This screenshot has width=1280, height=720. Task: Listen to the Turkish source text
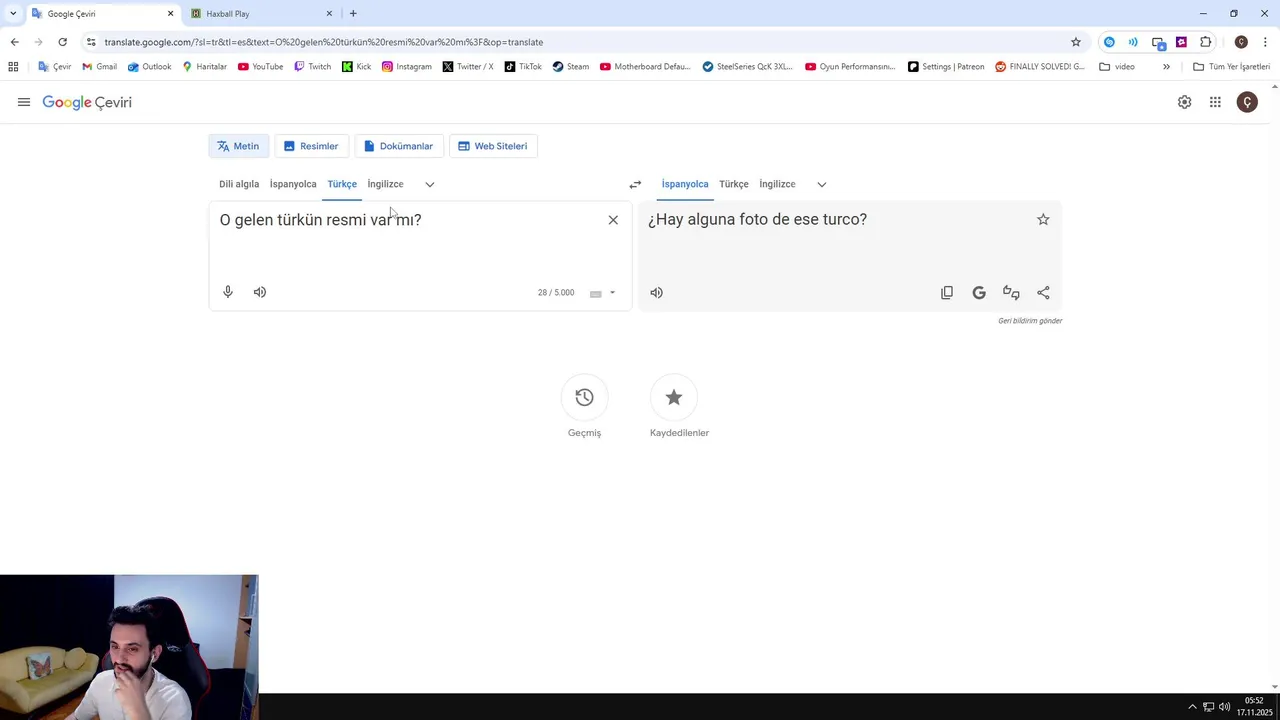click(x=260, y=292)
